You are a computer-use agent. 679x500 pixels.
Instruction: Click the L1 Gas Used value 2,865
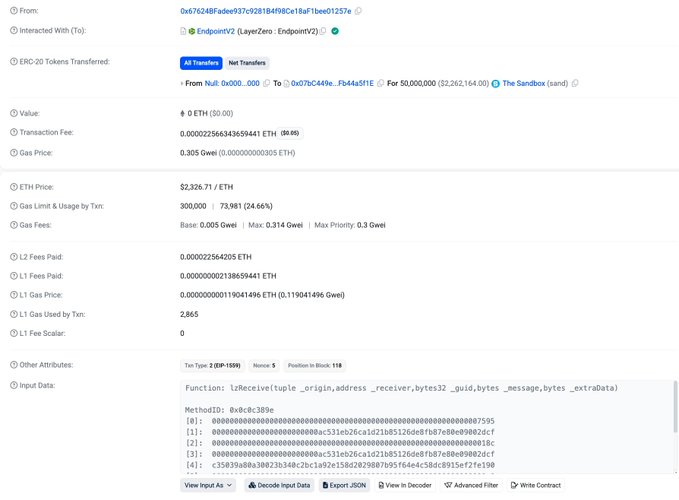click(x=189, y=314)
